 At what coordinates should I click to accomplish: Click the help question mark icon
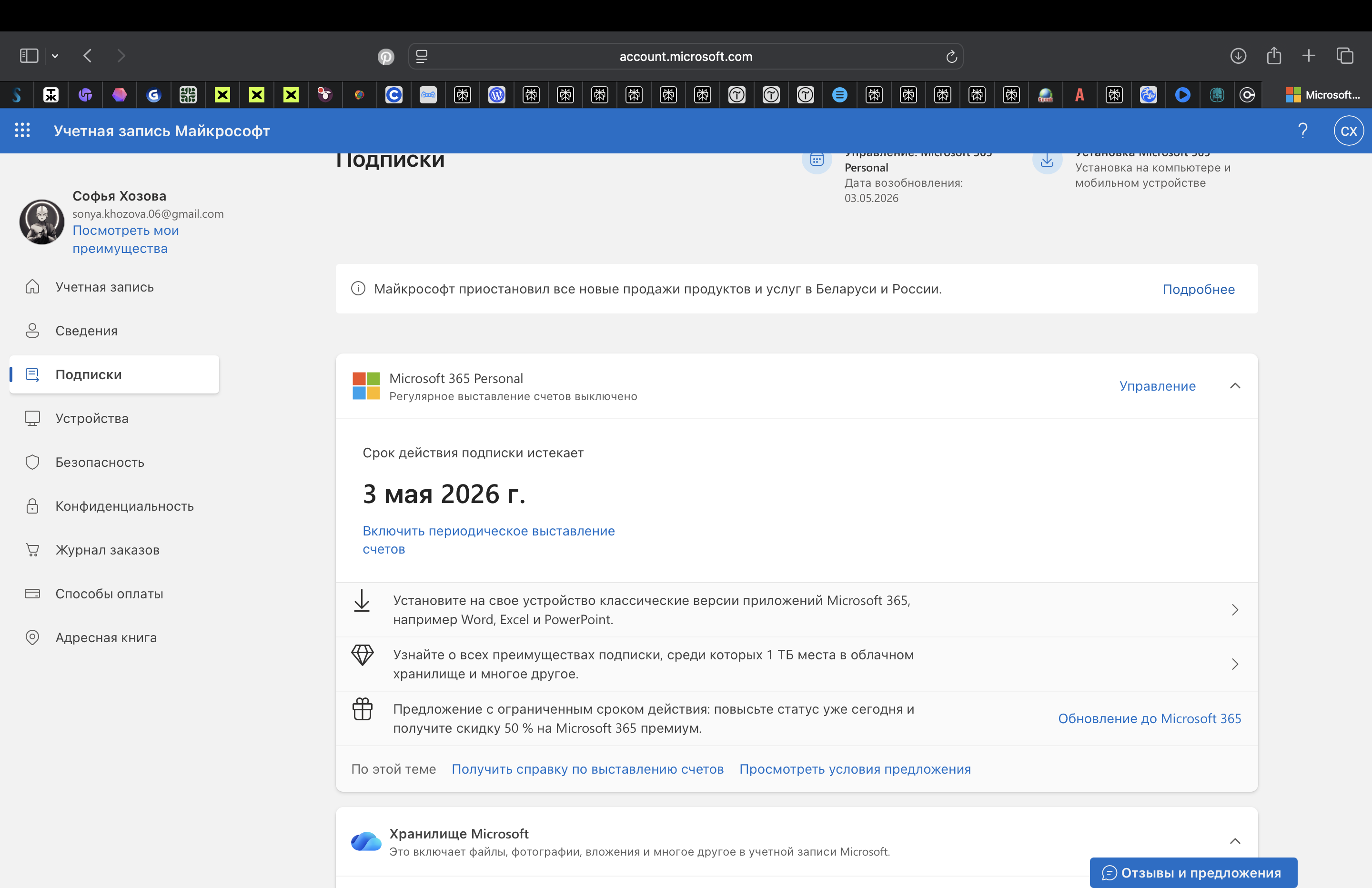coord(1302,131)
